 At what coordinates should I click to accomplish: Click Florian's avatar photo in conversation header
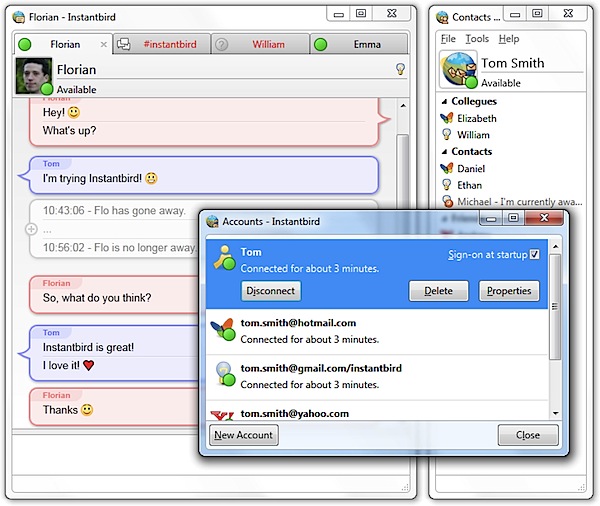[x=34, y=76]
